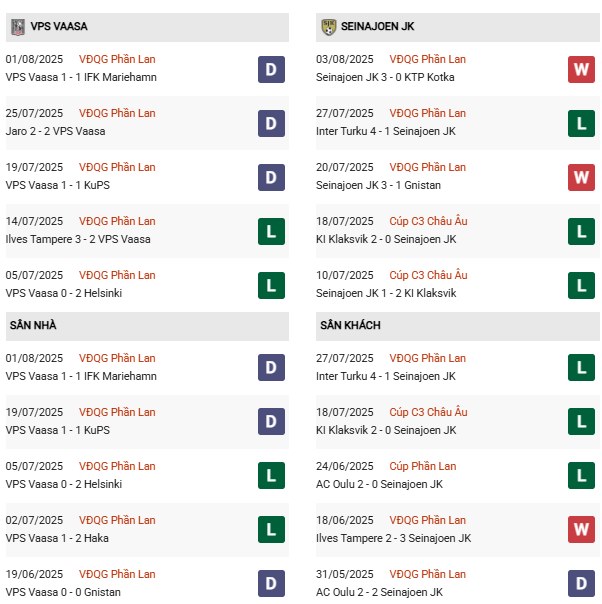
Task: Click the W badge for Ilves Tampere 2-3 Seinajoen JK
Action: (x=581, y=530)
